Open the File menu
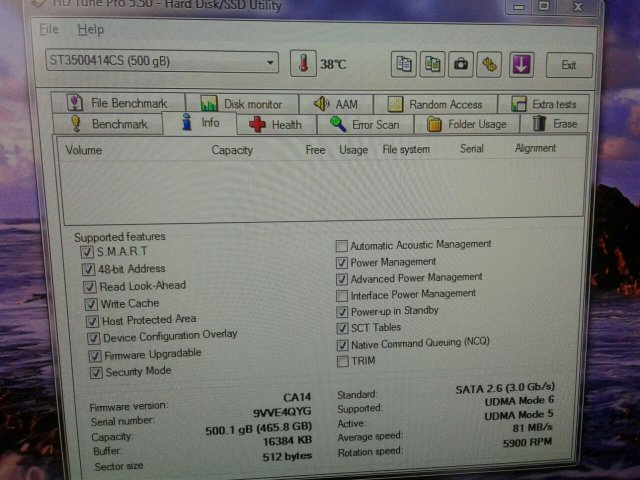 (x=49, y=29)
